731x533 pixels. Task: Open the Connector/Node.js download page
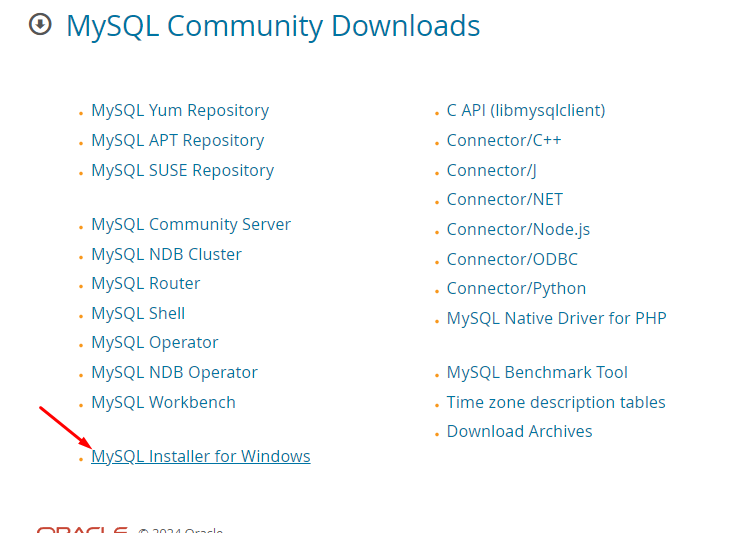point(518,230)
